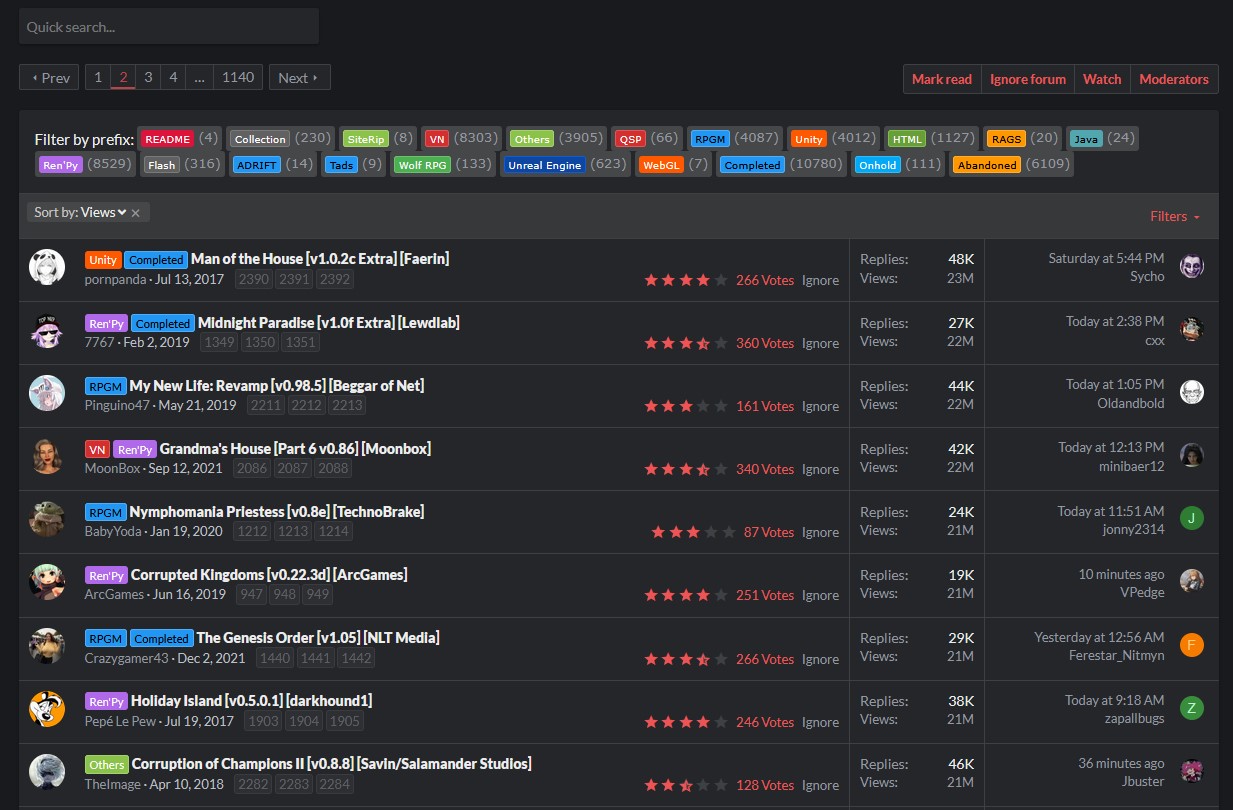Viewport: 1233px width, 810px height.
Task: Click Crazygamer43 avatar next to The Genesis Order
Action: [47, 645]
